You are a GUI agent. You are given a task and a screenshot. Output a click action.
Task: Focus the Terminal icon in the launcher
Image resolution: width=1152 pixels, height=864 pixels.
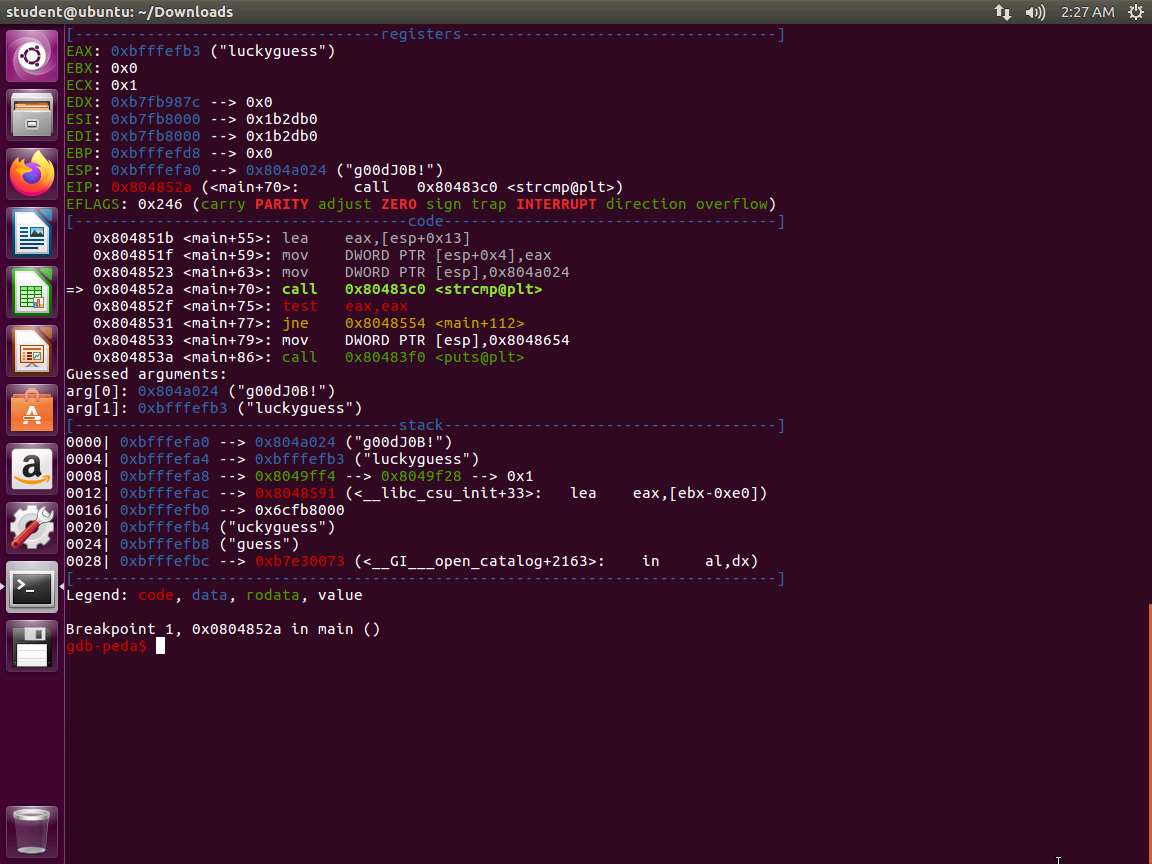click(x=32, y=588)
